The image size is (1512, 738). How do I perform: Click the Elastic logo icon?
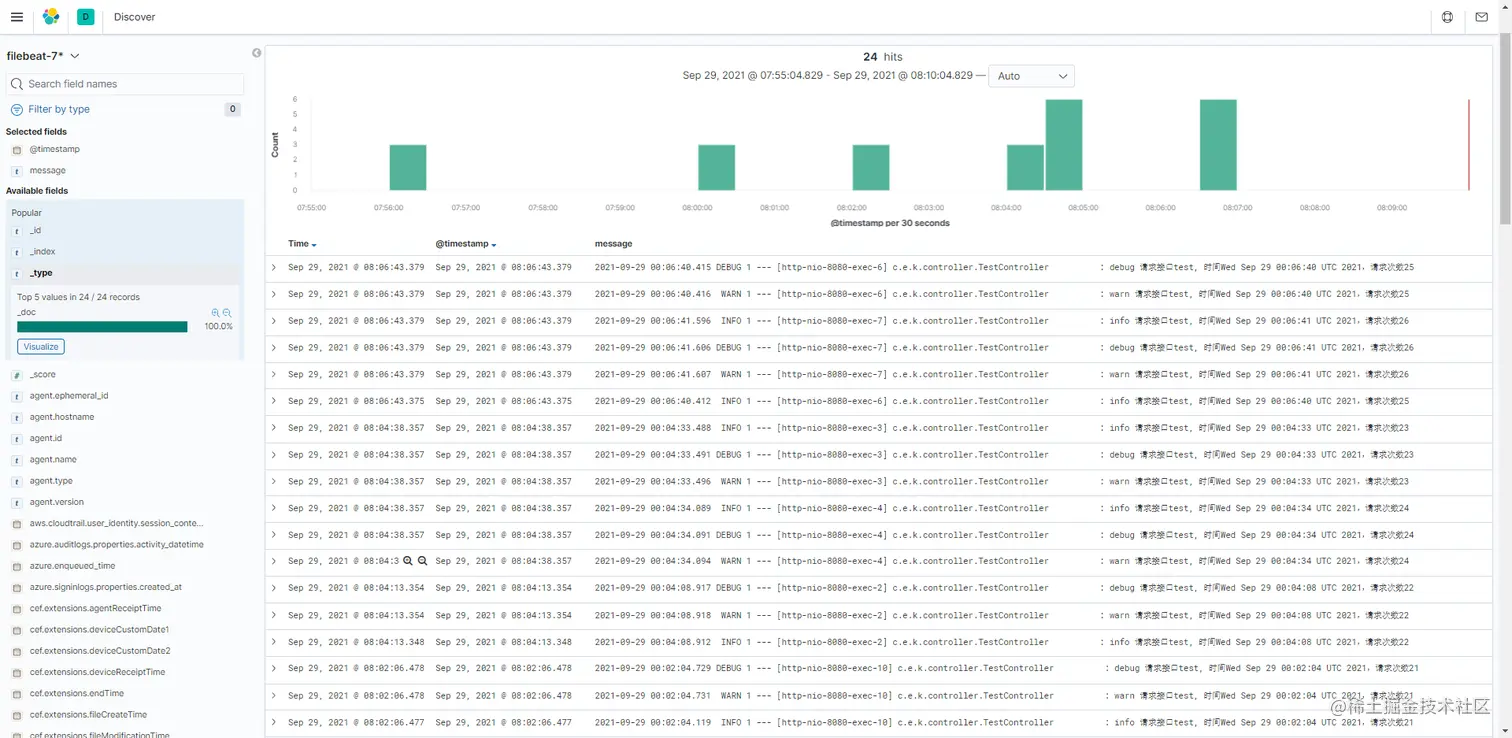point(51,17)
